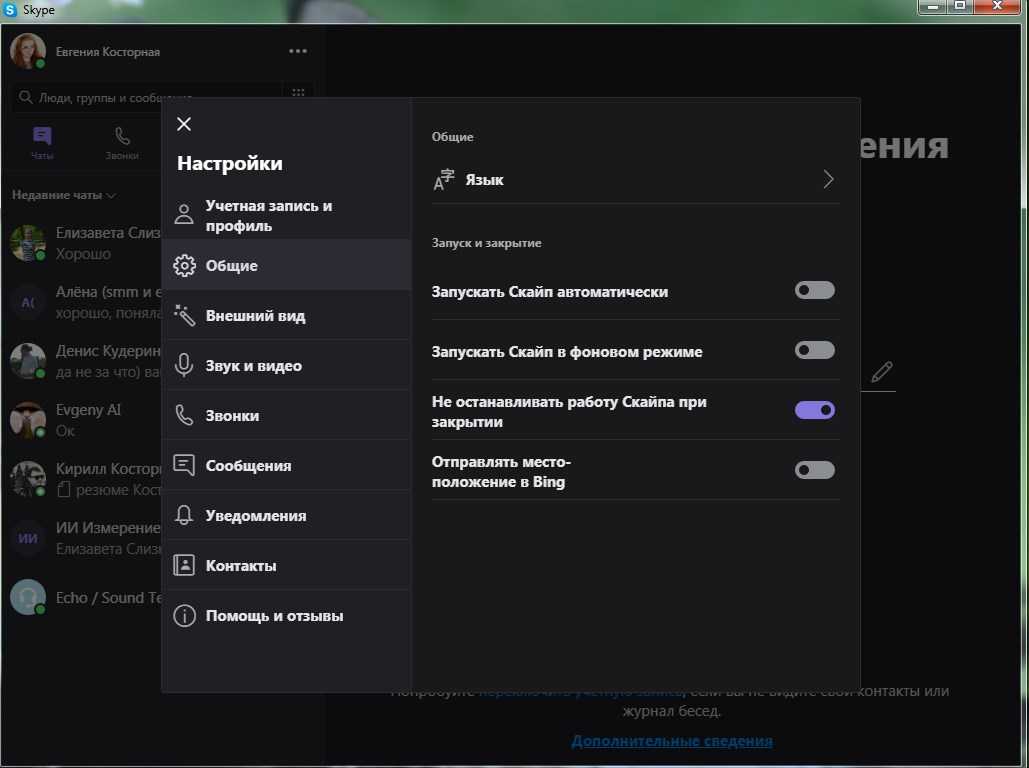Click the pencil edit icon
Viewport: 1029px width, 768px height.
(881, 373)
